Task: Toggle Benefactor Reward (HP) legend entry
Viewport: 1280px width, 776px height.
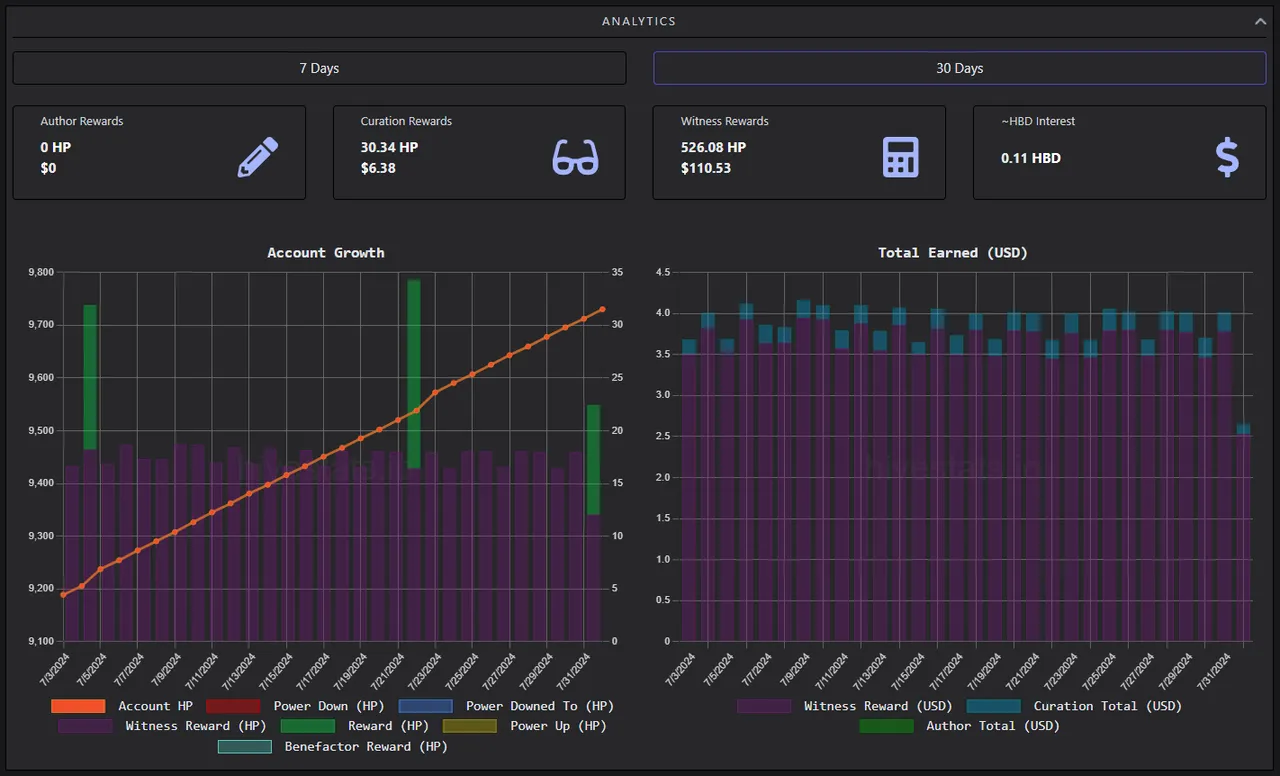Action: [x=332, y=746]
